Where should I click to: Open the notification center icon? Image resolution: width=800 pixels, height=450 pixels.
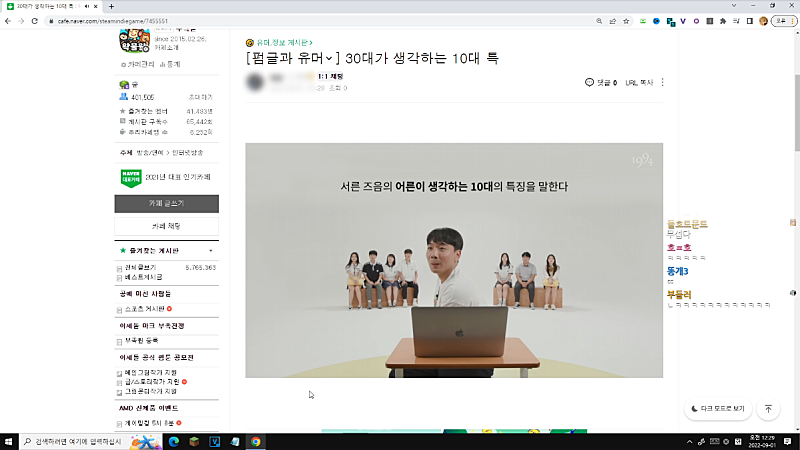click(x=788, y=441)
